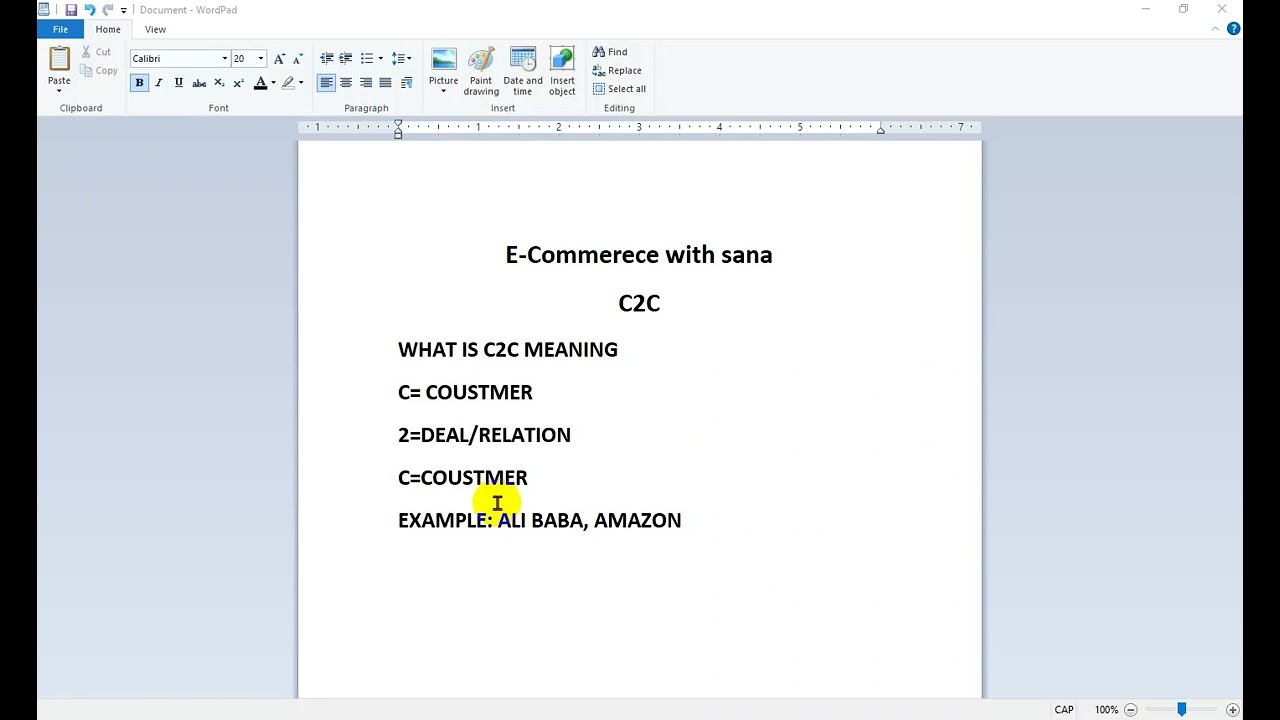Click the Picture insert icon
This screenshot has width=1280, height=720.
443,60
